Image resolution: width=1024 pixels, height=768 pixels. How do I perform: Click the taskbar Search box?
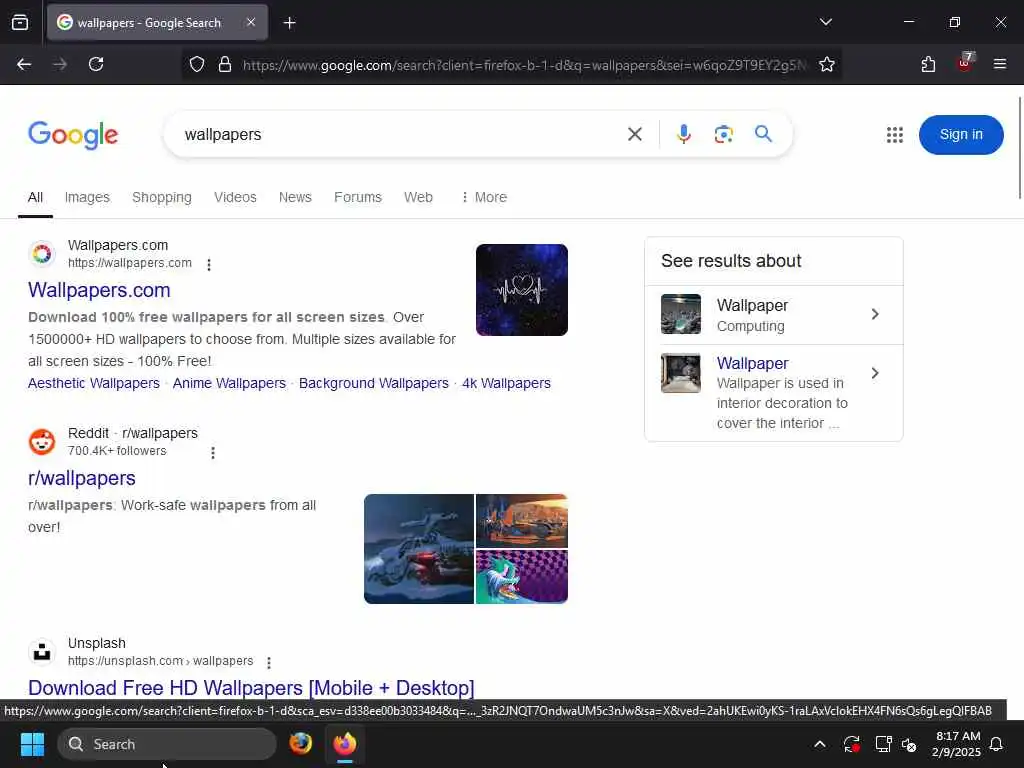pos(167,744)
